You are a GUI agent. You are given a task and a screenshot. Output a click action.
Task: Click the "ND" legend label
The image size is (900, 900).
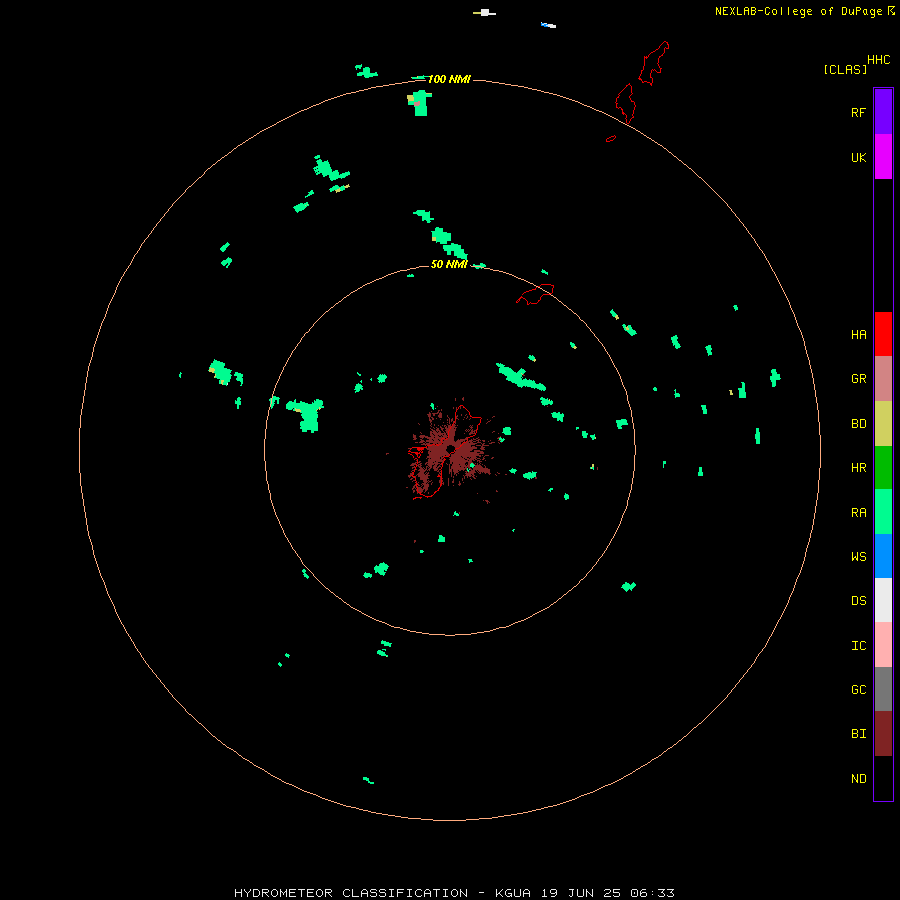pos(858,779)
